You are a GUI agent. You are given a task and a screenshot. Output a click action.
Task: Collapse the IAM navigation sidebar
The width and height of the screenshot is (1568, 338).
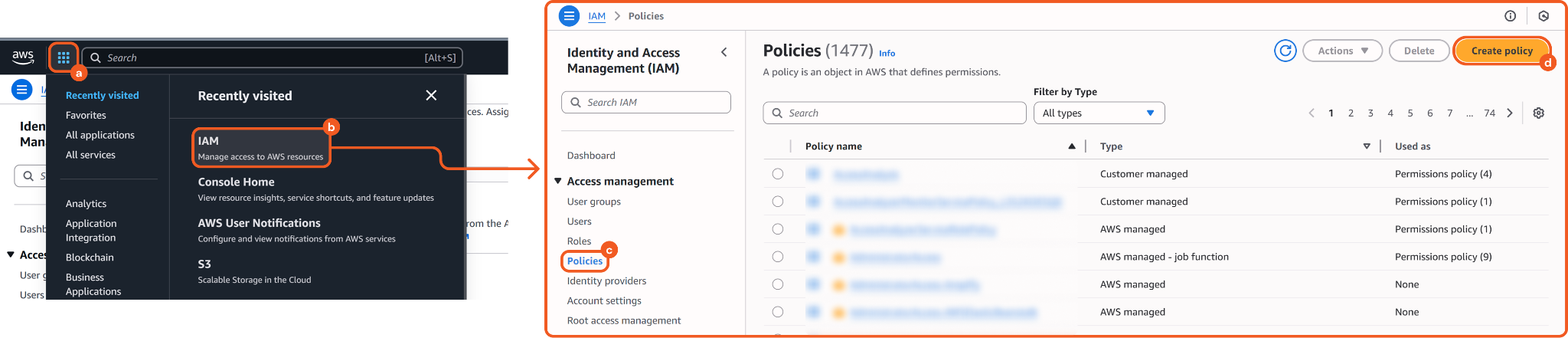(x=724, y=52)
